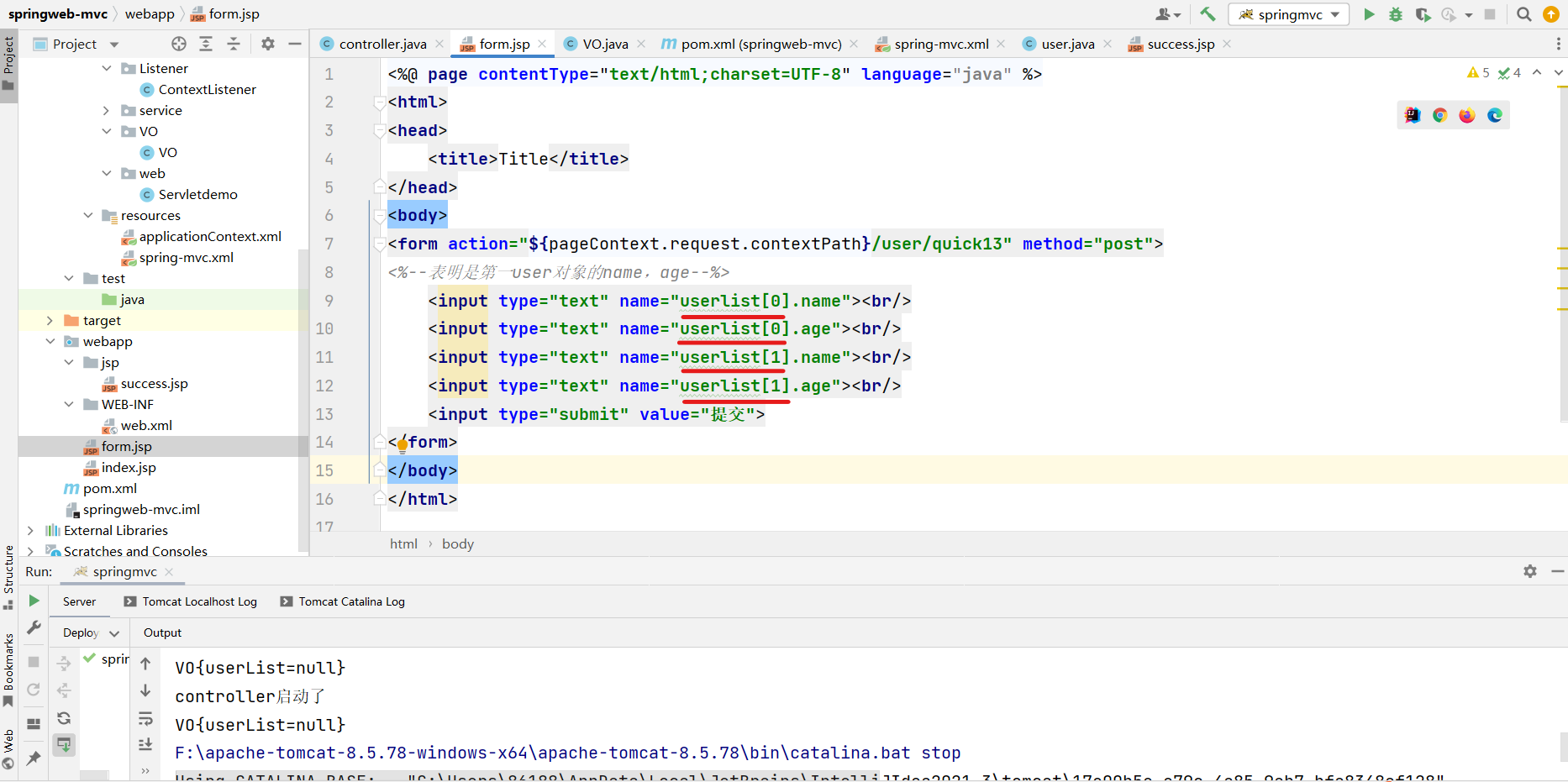The height and width of the screenshot is (782, 1568).
Task: Open Project panel gear options
Action: (x=268, y=44)
